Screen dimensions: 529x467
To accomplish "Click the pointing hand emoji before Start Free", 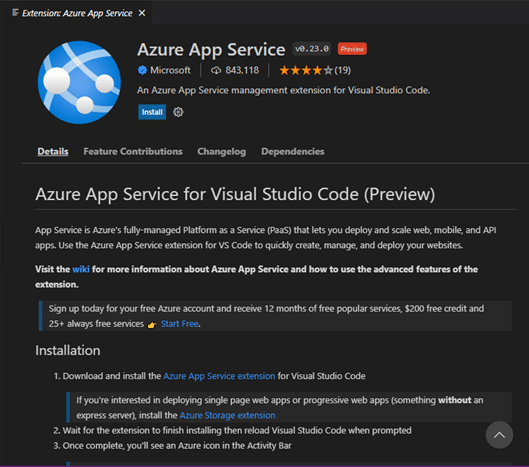I will pos(152,324).
